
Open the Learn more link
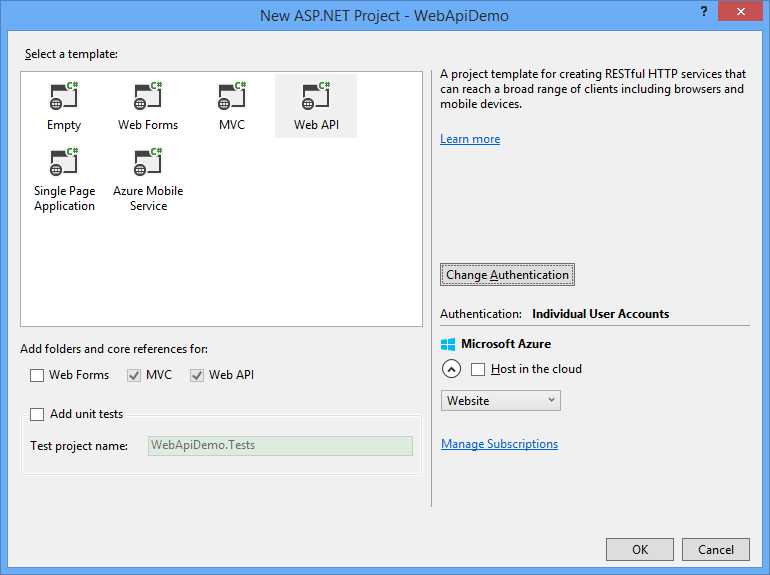(x=470, y=139)
